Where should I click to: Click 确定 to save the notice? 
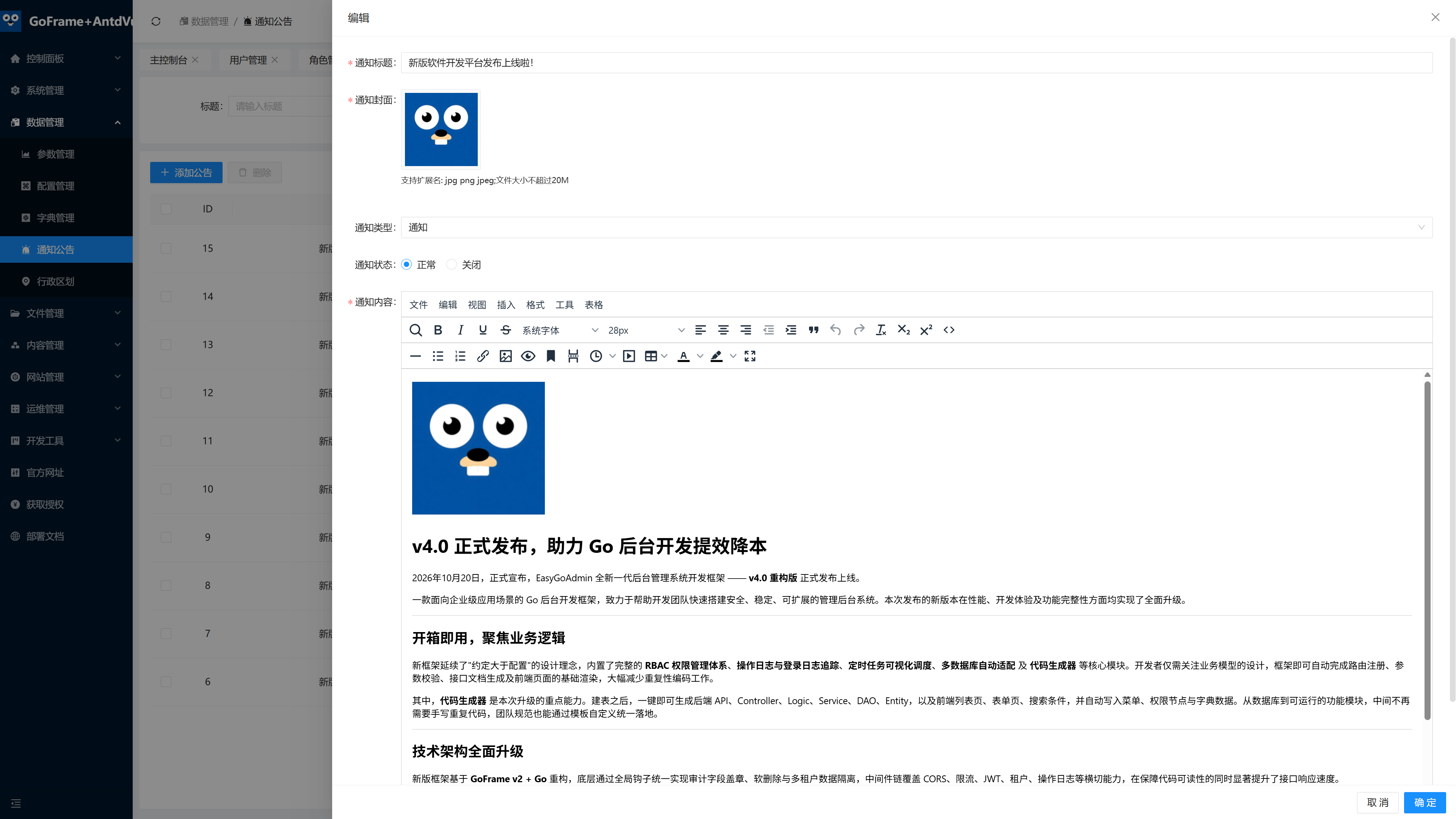click(1425, 803)
